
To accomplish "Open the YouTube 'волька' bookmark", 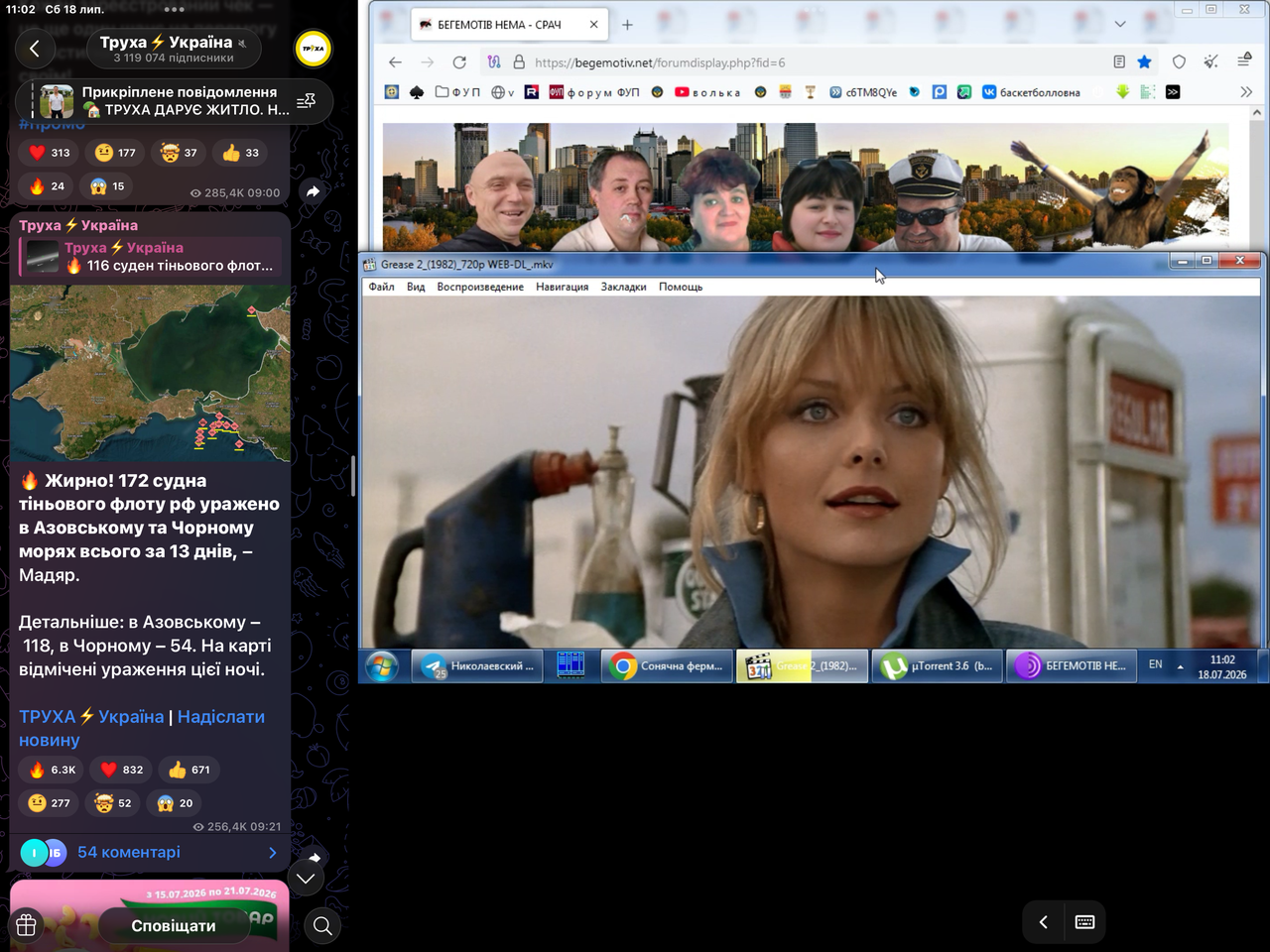I will point(707,92).
